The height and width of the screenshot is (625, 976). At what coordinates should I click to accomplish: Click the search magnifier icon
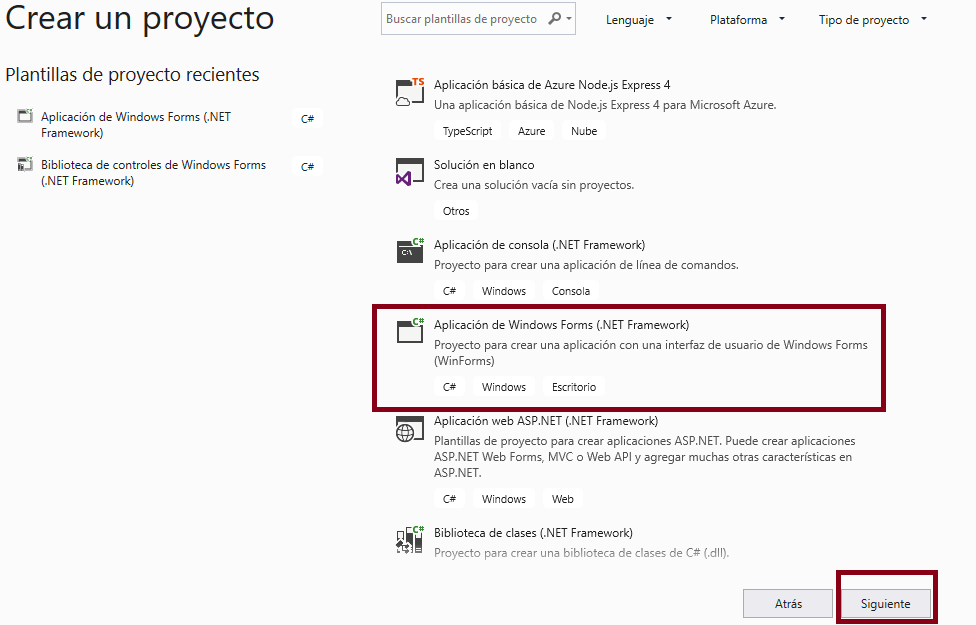(554, 19)
